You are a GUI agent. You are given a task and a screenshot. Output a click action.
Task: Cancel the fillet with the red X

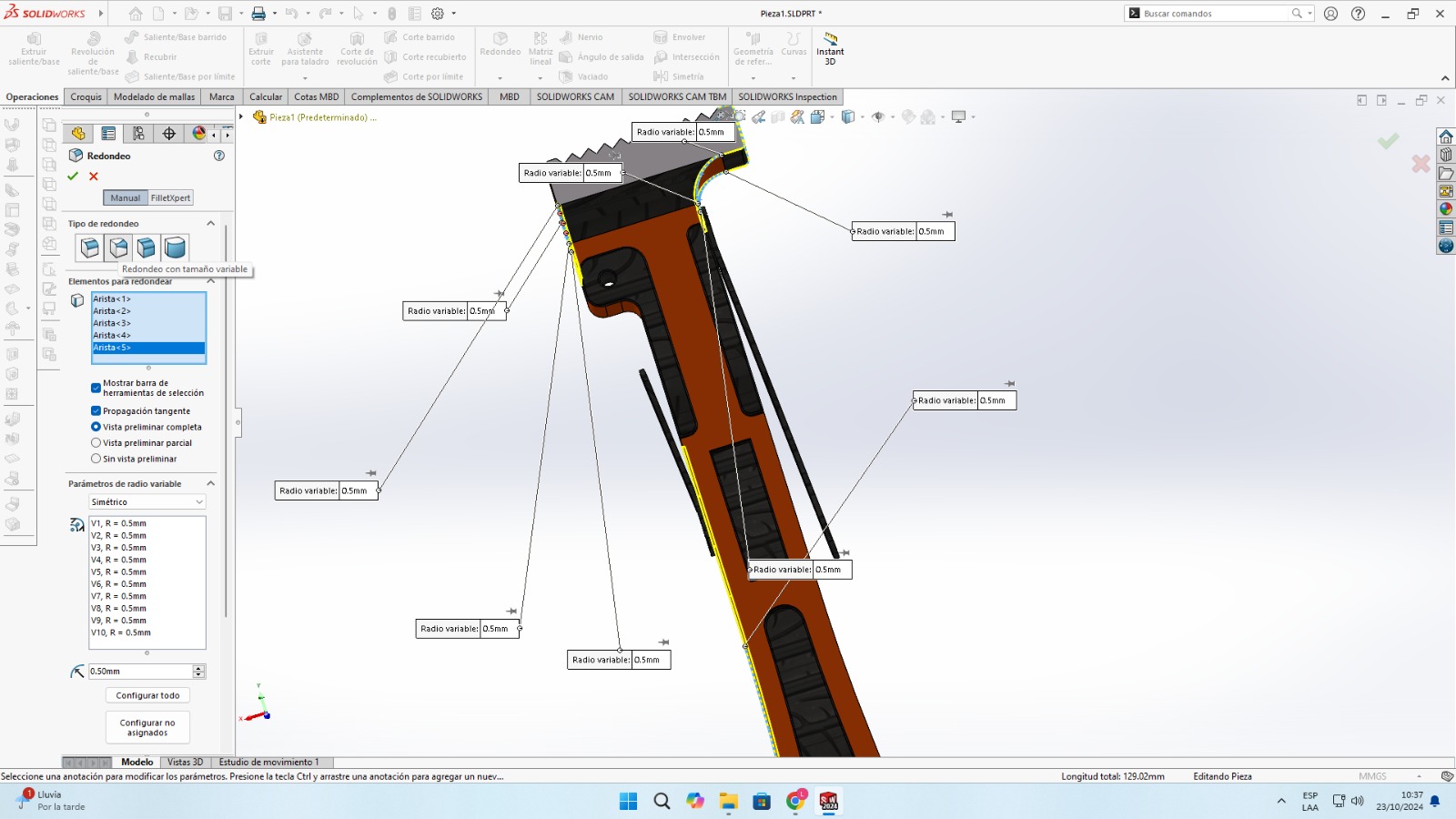tap(94, 177)
